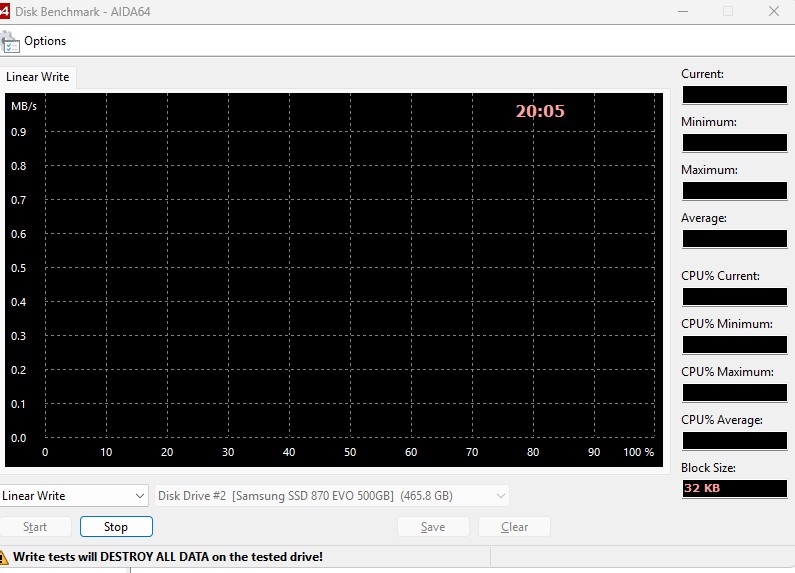Click the CPU% Average value box
Viewport: 795px width, 573px height.
pos(735,441)
